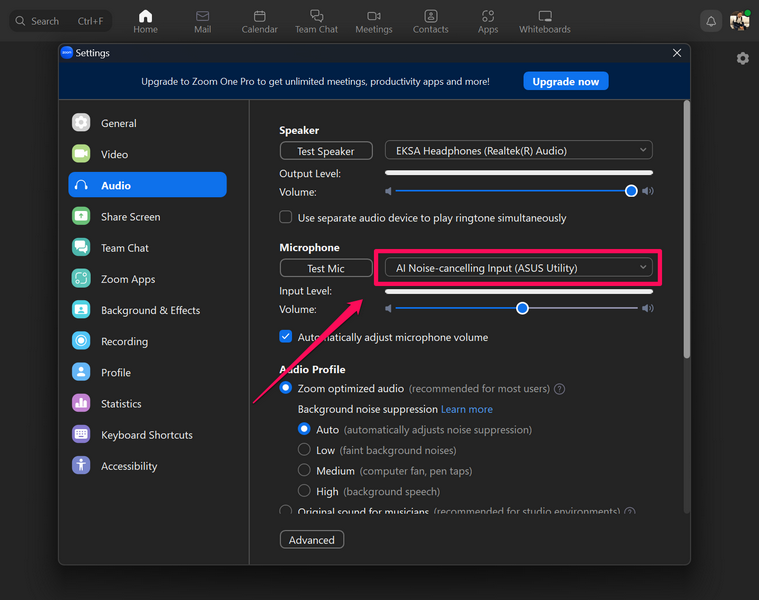This screenshot has width=759, height=600.
Task: Open the Zoom Apps settings section icon
Action: [81, 279]
